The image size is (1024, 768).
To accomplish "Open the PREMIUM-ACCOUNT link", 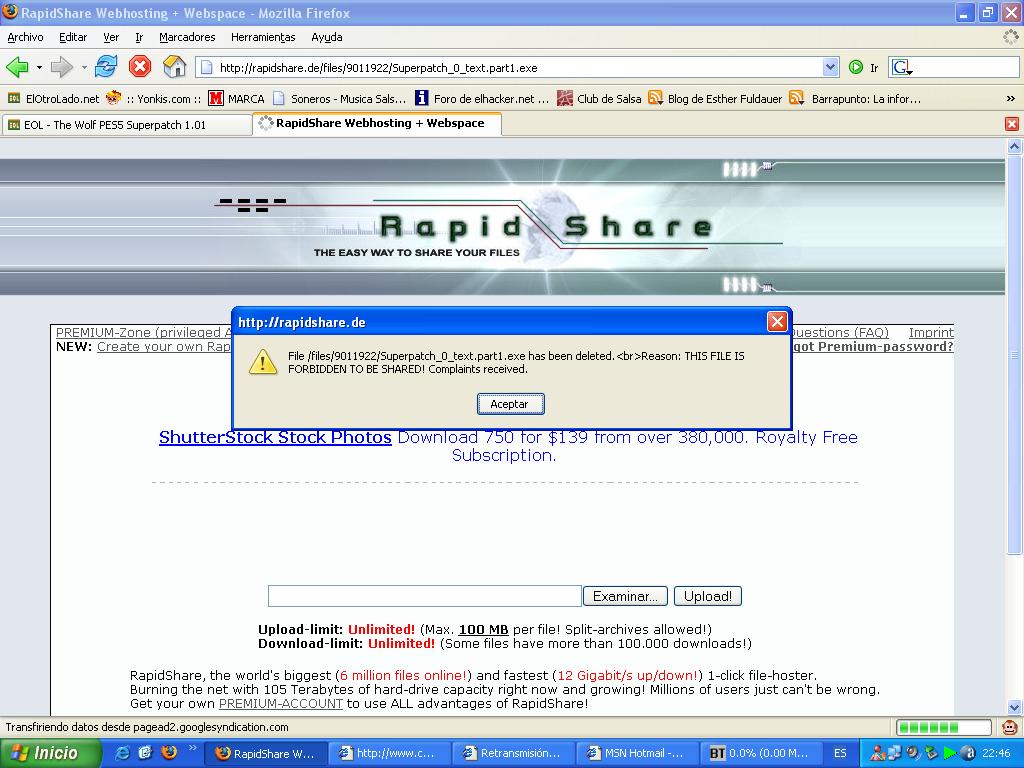I will [281, 704].
